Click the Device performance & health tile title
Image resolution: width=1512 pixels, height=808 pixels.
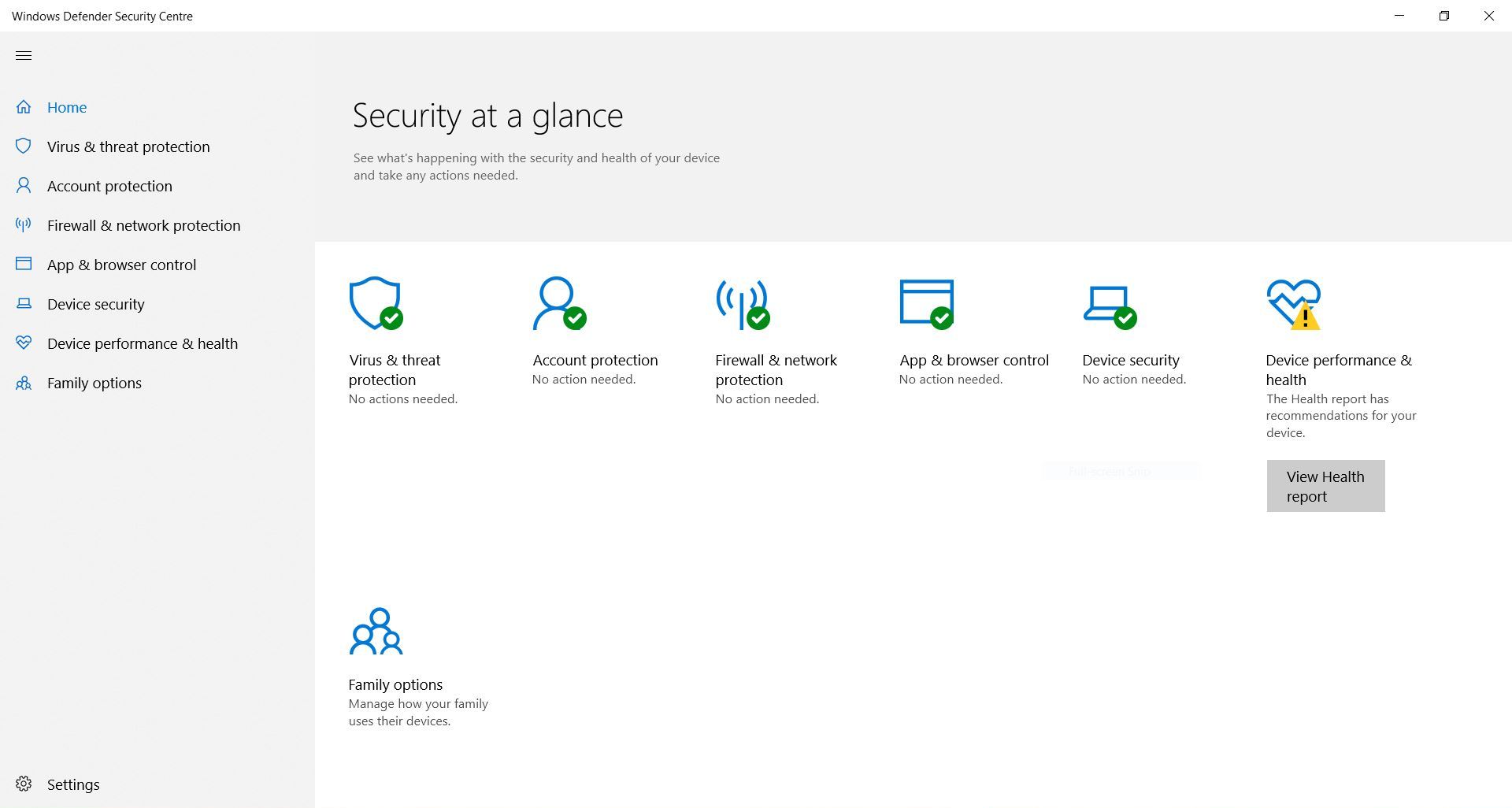tap(1339, 369)
